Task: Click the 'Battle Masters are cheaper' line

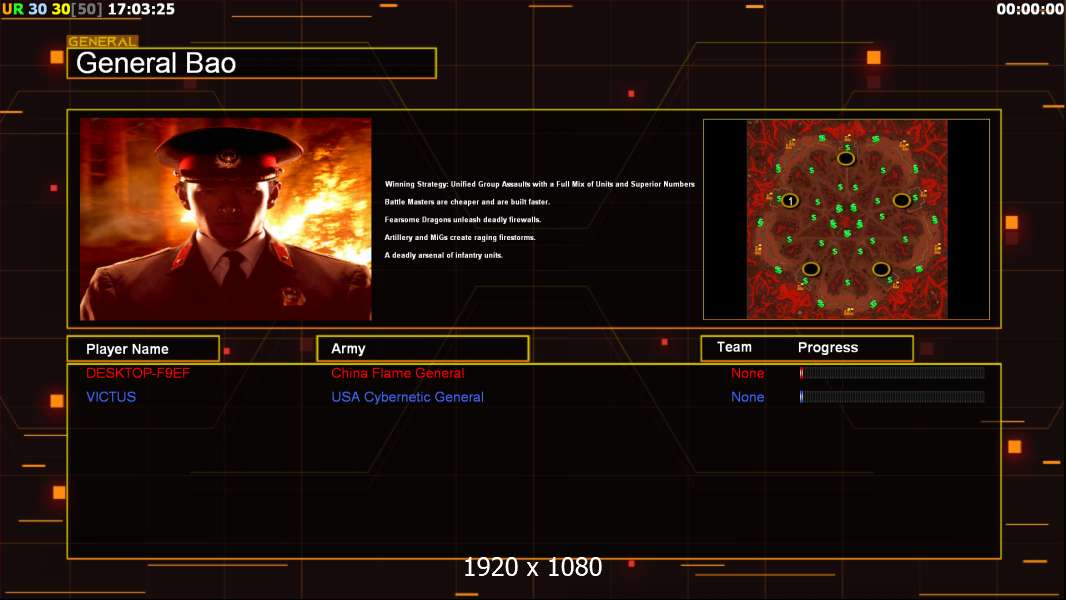Action: pyautogui.click(x=467, y=202)
